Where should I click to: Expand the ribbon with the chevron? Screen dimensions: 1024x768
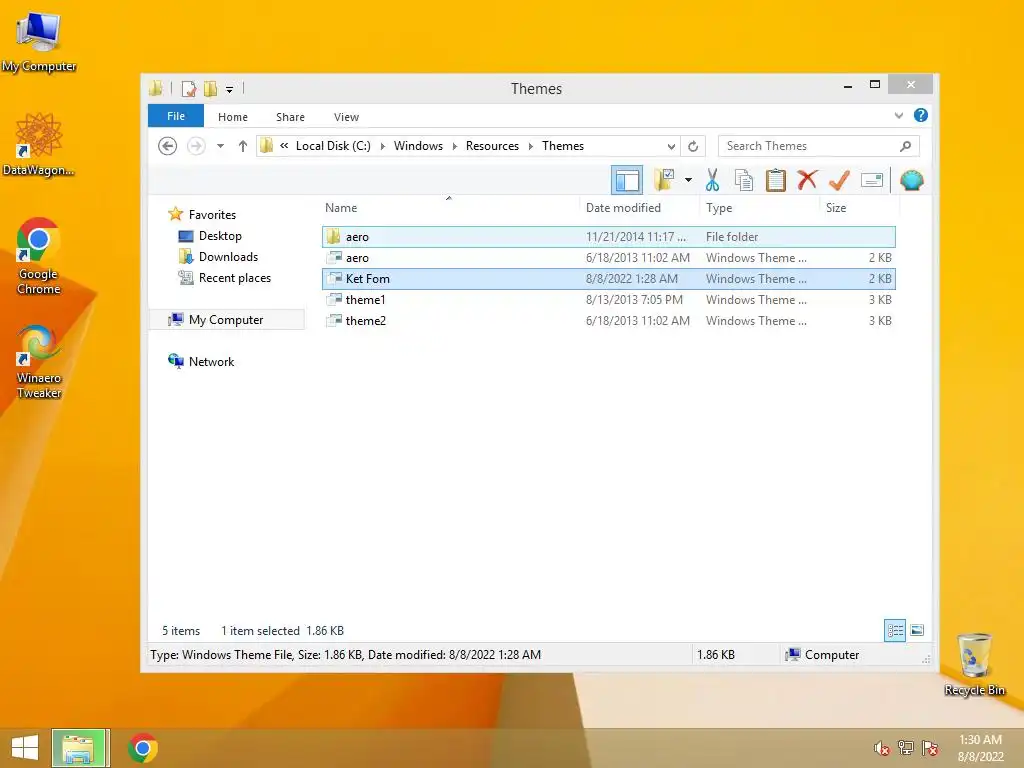[x=899, y=116]
